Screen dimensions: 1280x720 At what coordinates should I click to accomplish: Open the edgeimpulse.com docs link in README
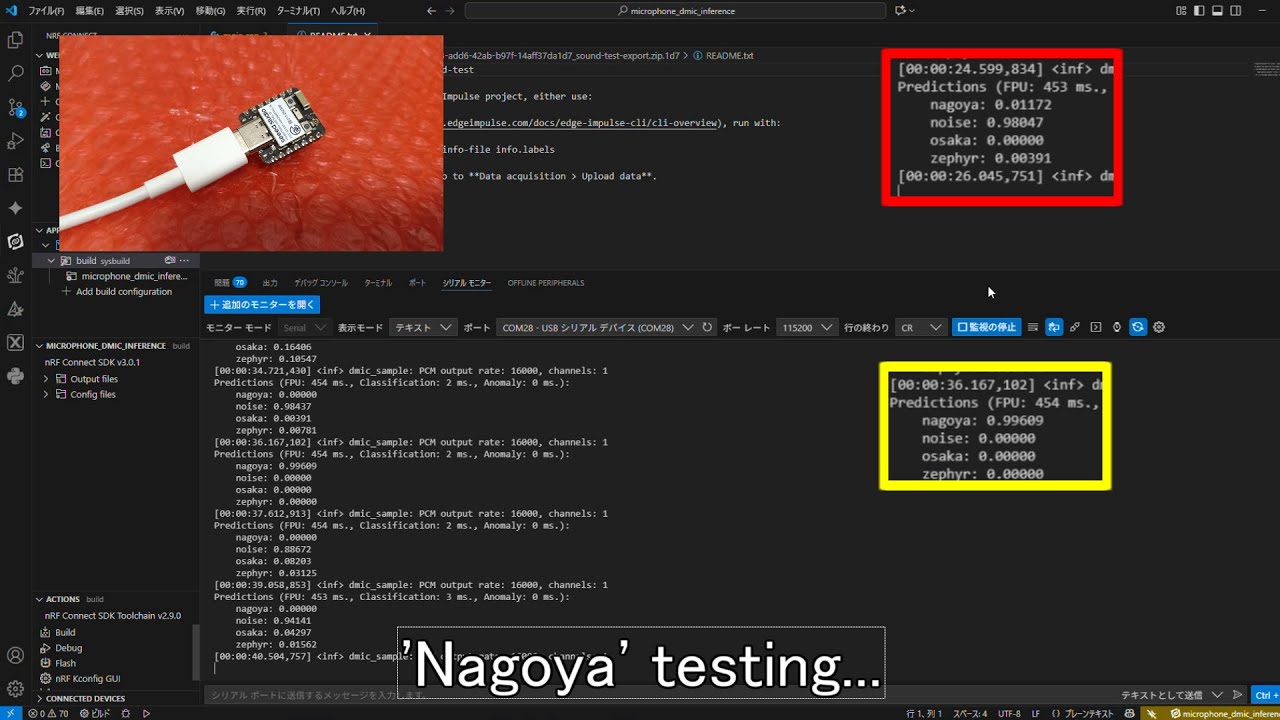(580, 123)
